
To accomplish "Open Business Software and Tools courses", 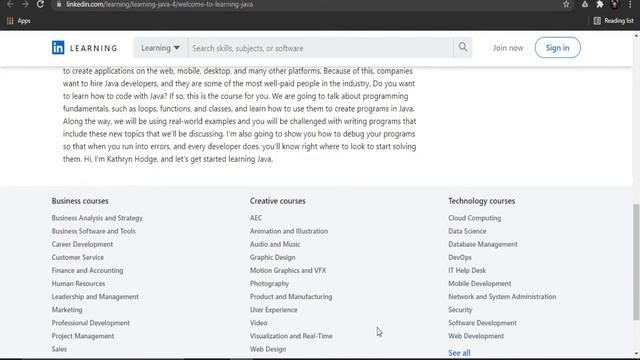I will [x=93, y=231].
